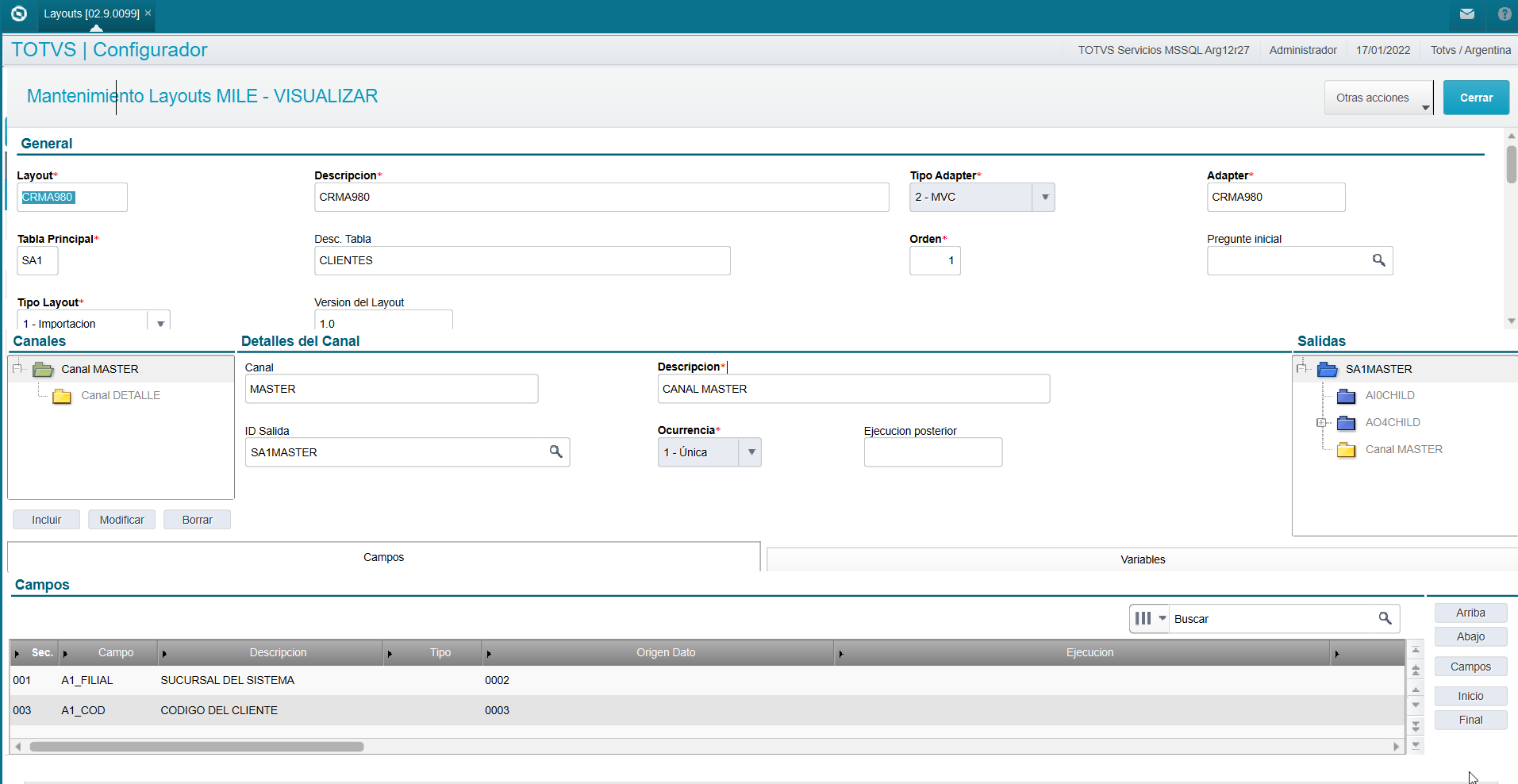Select the Canal MASTER yellow folder in Salidas
The height and width of the screenshot is (784, 1518).
(x=1346, y=450)
